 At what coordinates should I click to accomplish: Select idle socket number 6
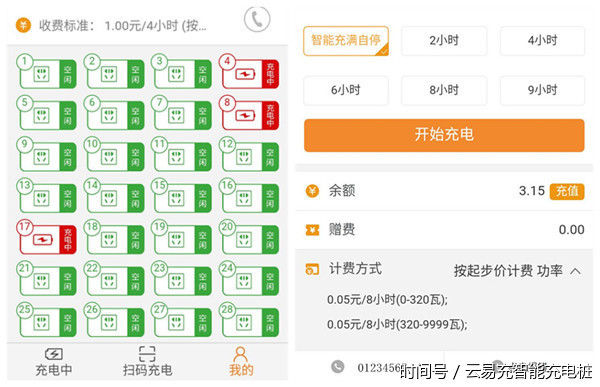[x=114, y=113]
